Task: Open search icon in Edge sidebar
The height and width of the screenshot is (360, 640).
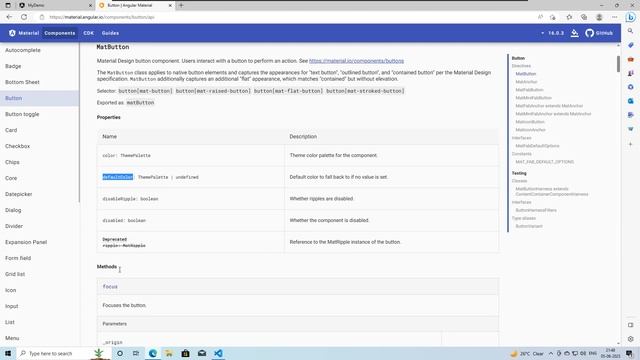Action: tap(631, 31)
